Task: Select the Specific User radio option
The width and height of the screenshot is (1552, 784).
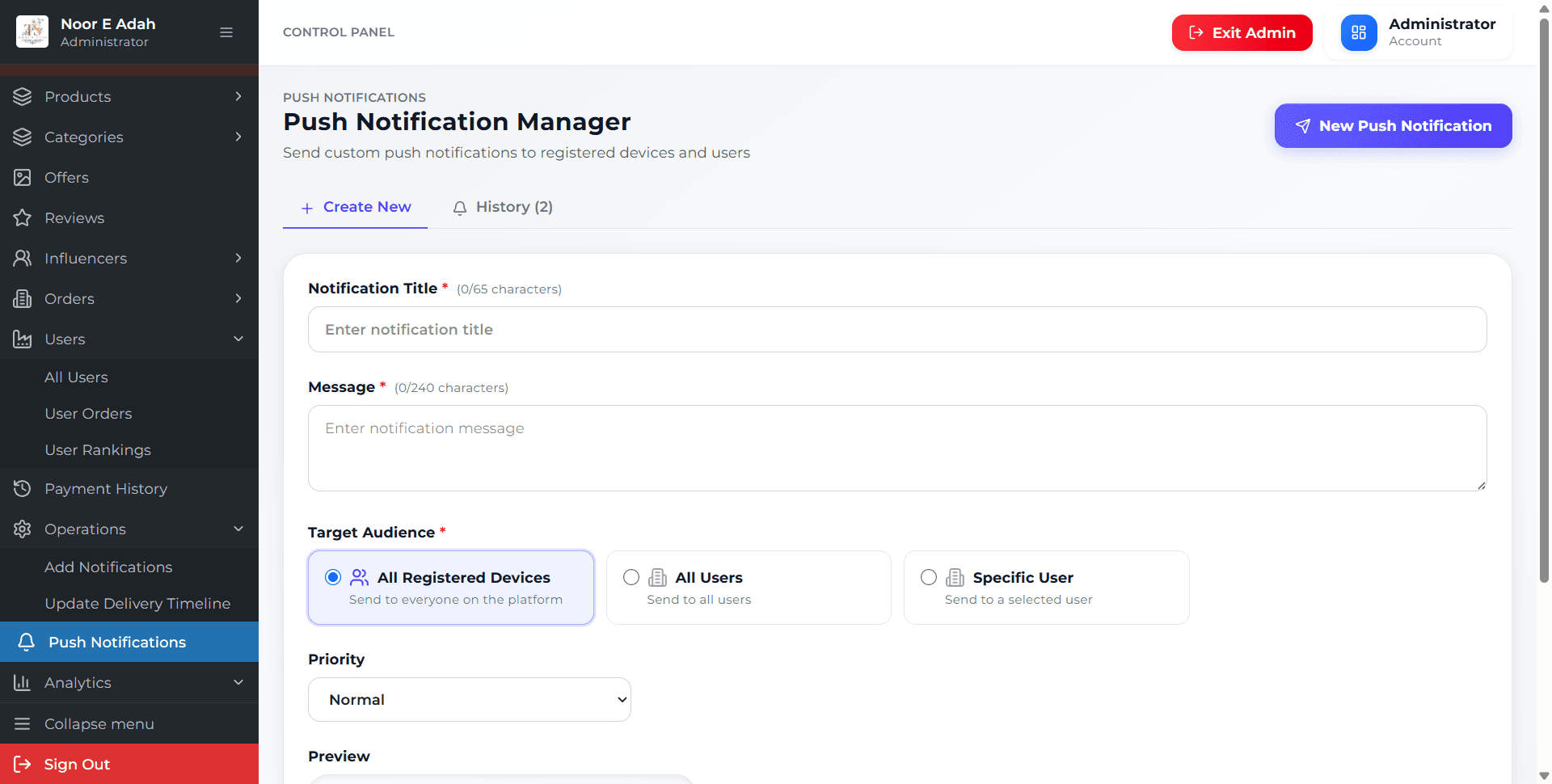Action: tap(929, 577)
